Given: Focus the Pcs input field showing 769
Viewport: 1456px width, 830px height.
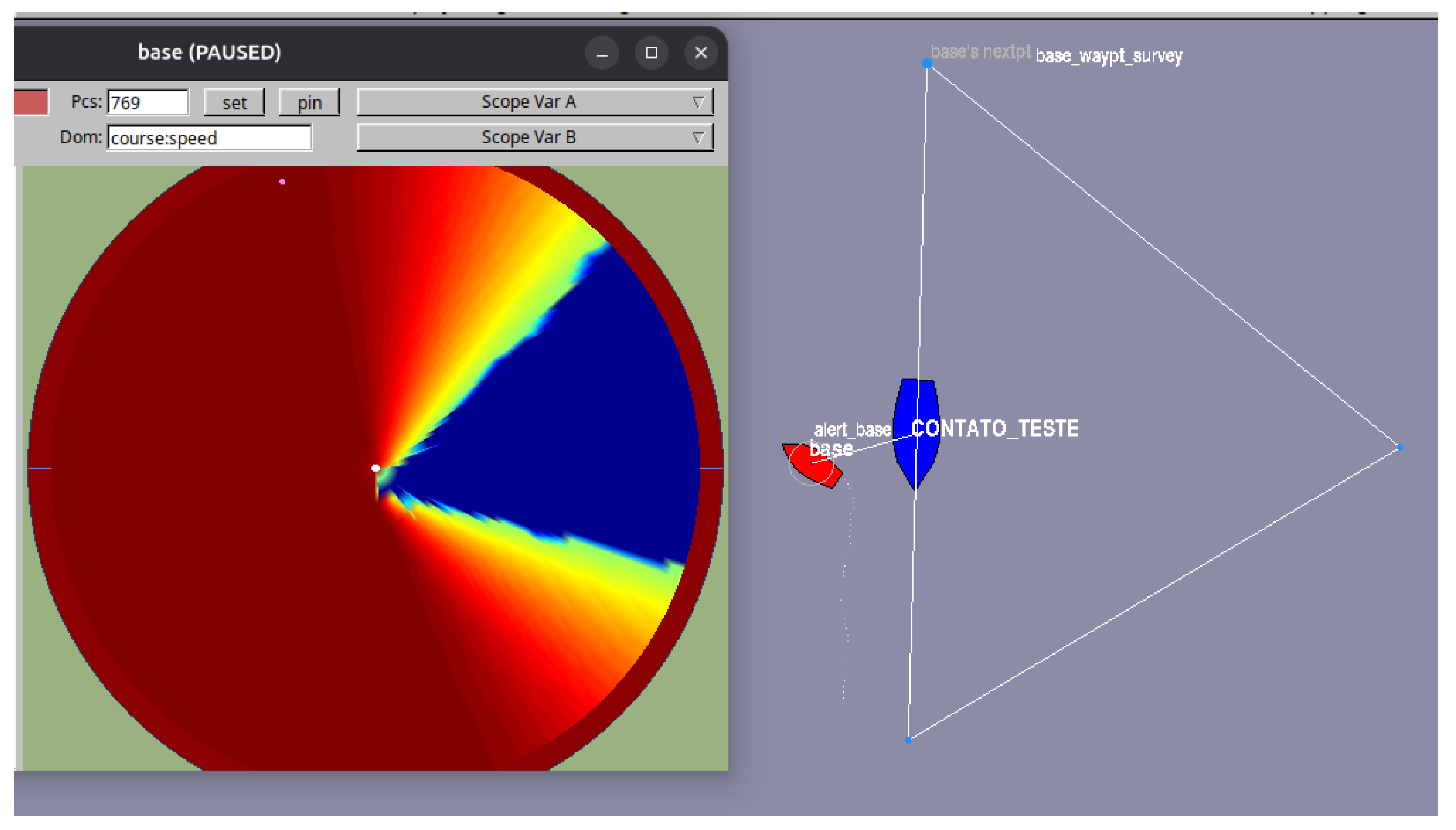Looking at the screenshot, I should 148,103.
